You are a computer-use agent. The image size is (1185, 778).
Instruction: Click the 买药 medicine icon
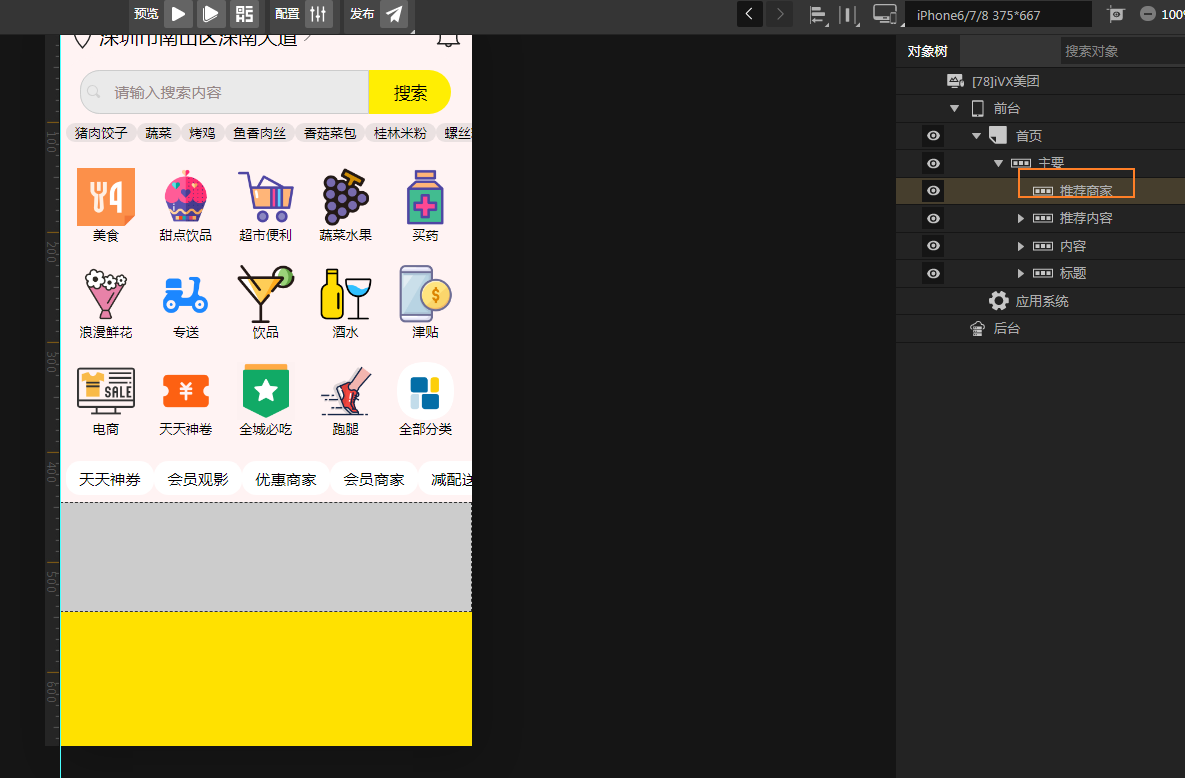(x=425, y=197)
